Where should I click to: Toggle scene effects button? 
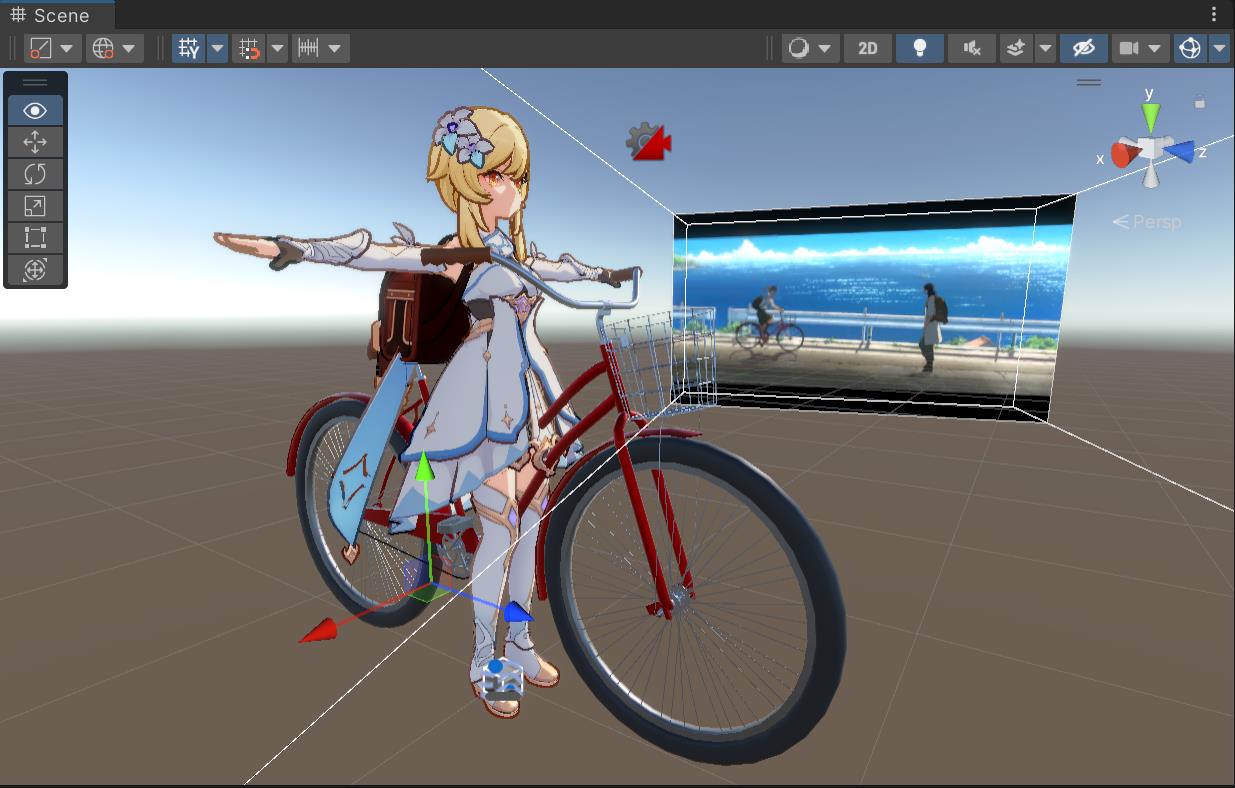pyautogui.click(x=1017, y=48)
